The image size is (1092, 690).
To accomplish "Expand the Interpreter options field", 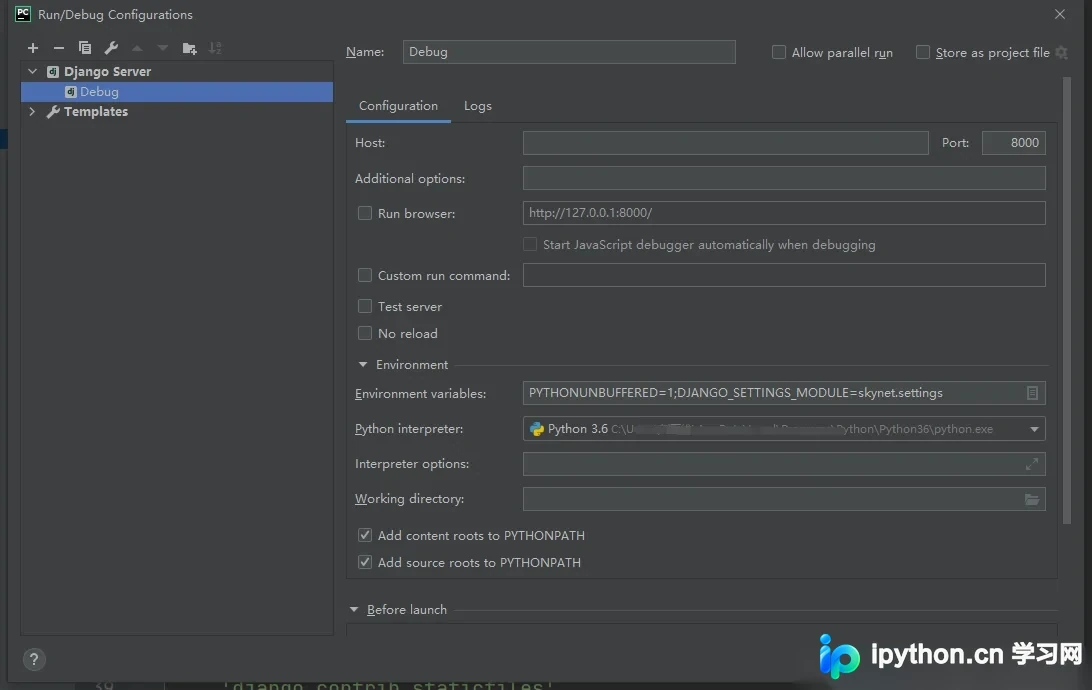I will (1032, 464).
